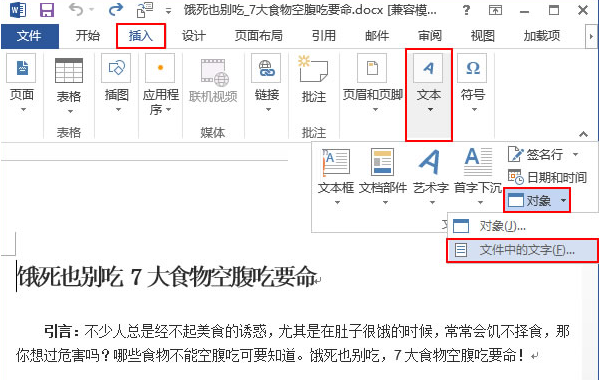
Task: Open the Customize Quick Access Toolbar arrow
Action: coord(168,11)
